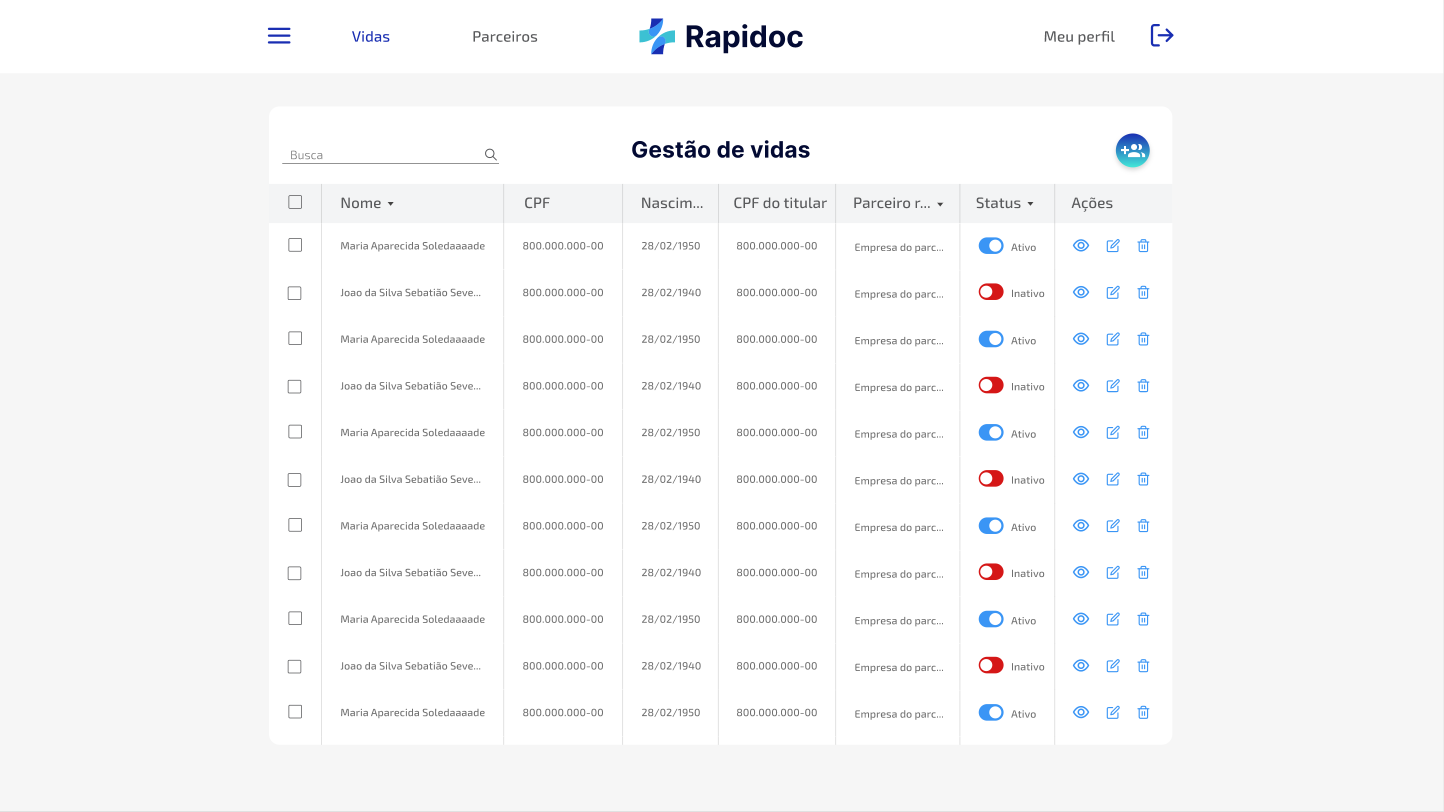The image size is (1444, 812).
Task: Click the eye icon in third row
Action: pyautogui.click(x=1081, y=339)
